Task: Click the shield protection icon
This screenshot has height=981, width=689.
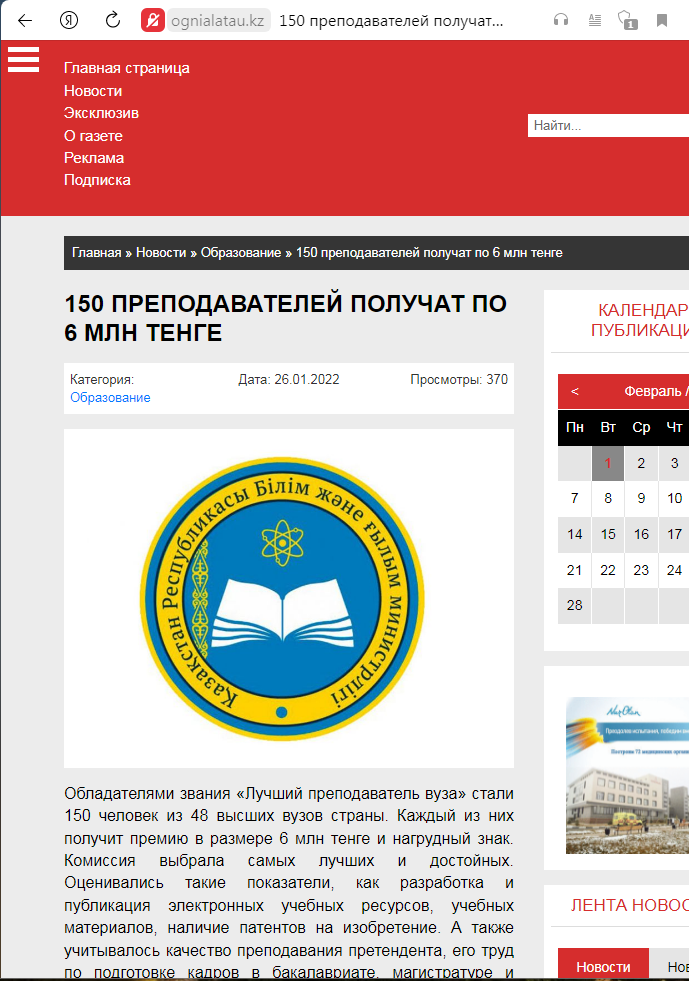Action: [628, 20]
